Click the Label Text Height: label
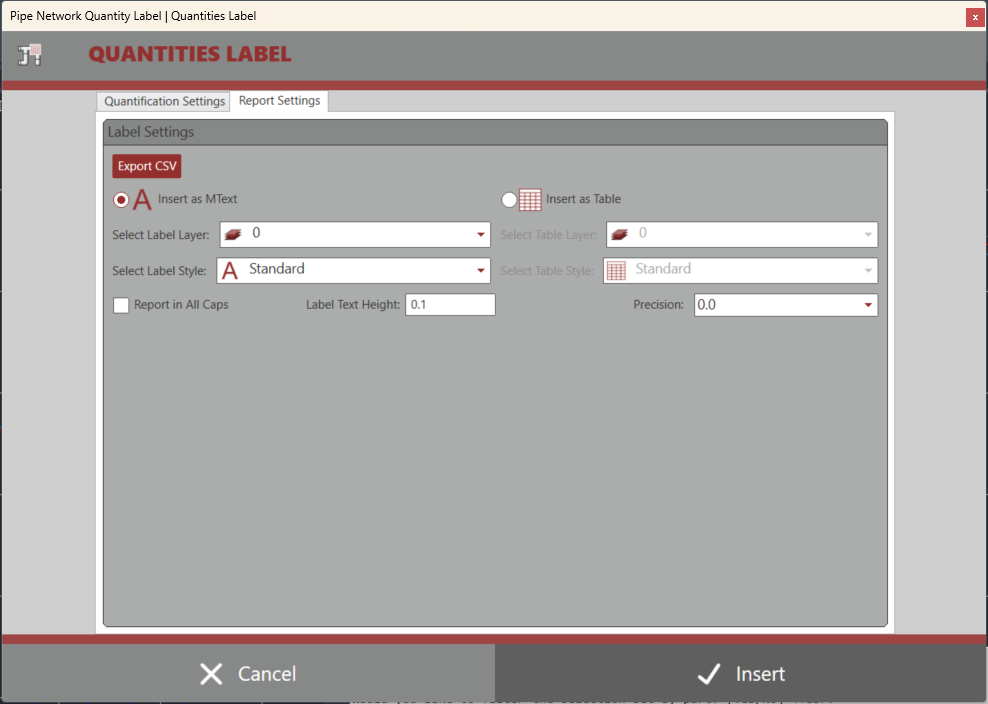The height and width of the screenshot is (704, 988). (353, 305)
